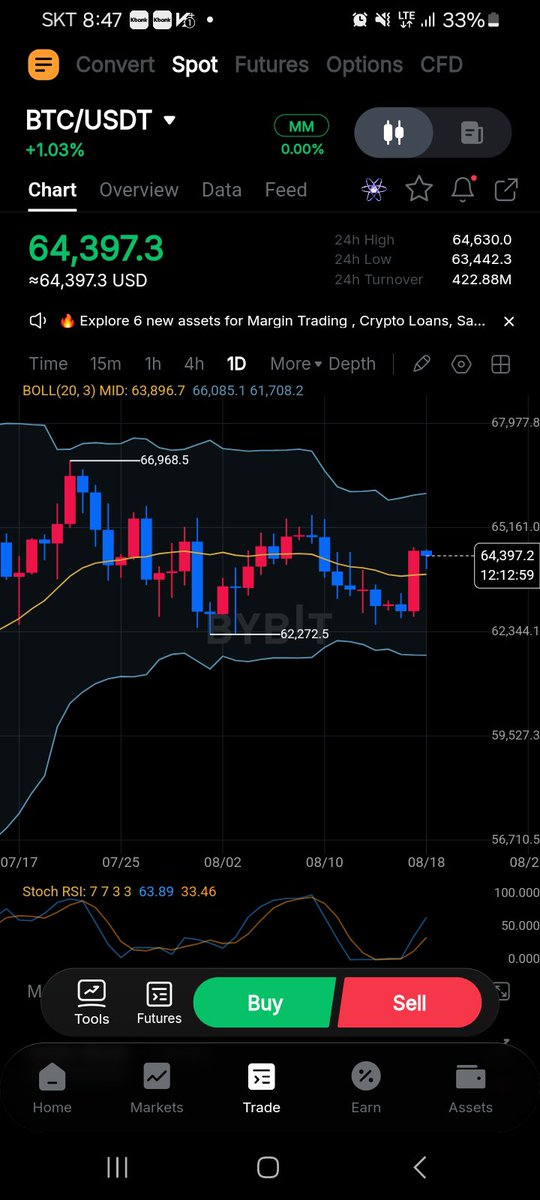Open the Margin Trading announcement banner

pos(273,321)
